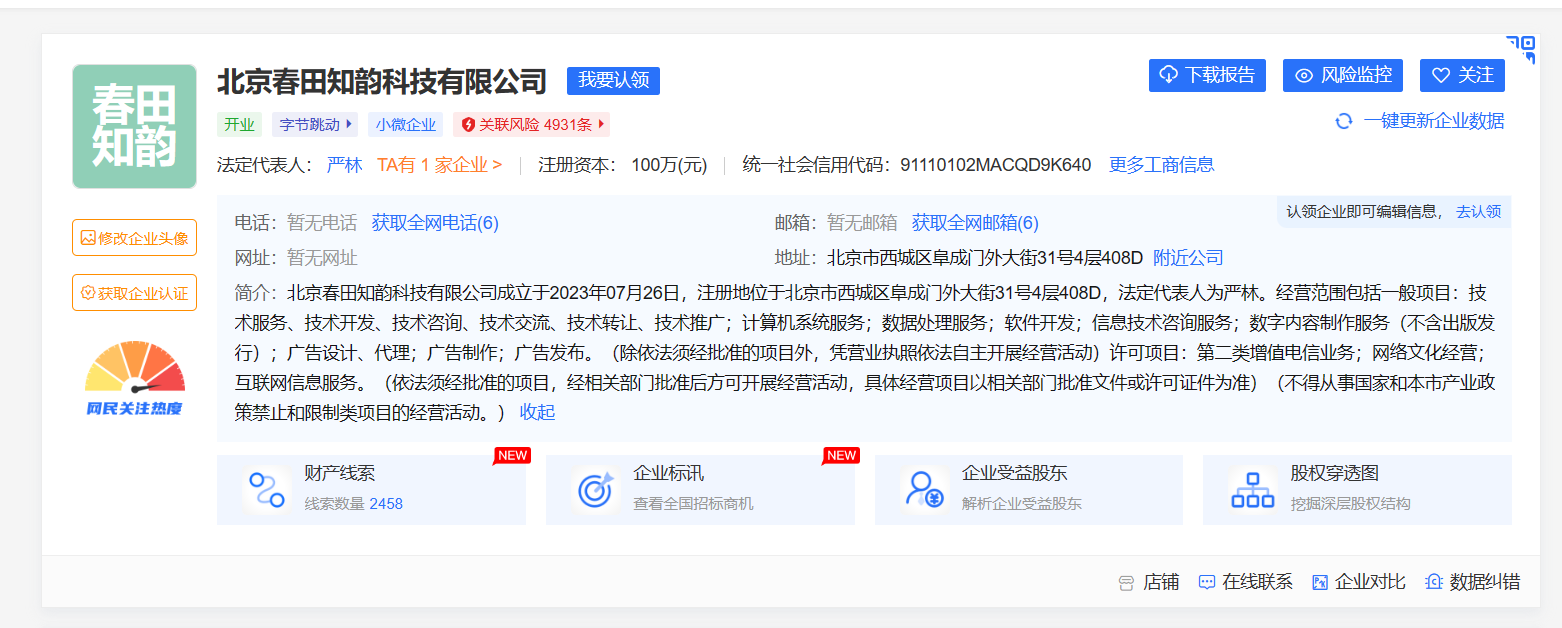Expand 'TA有 1 家企业' link
The width and height of the screenshot is (1562, 628).
coord(439,165)
